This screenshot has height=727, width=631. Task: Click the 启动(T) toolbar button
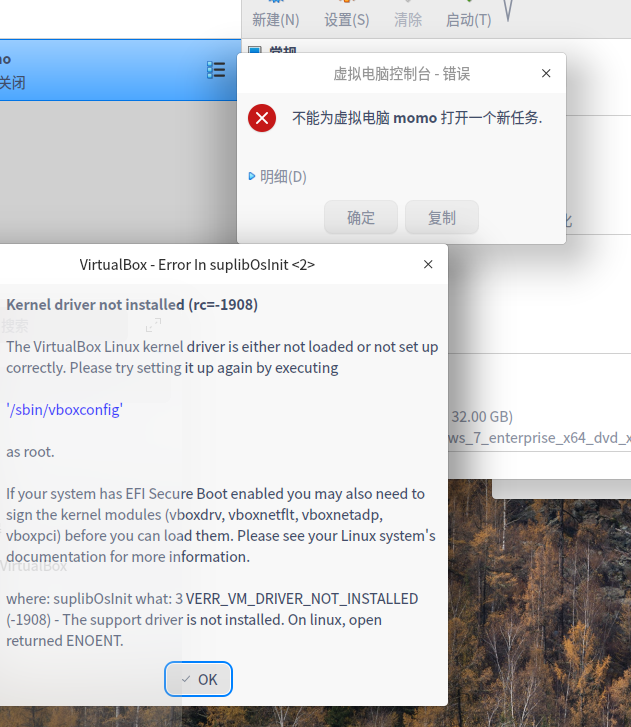click(x=468, y=19)
